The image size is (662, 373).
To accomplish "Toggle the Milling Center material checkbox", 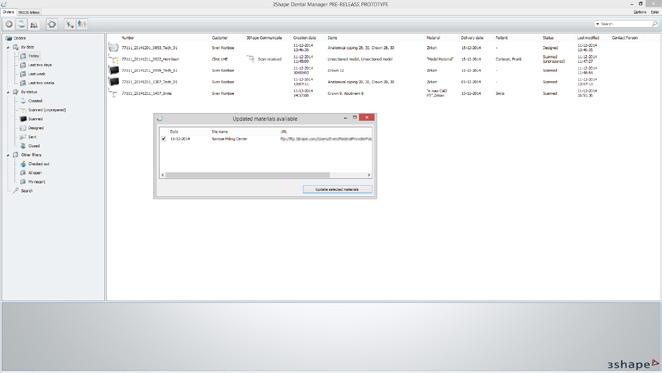I will [x=164, y=139].
